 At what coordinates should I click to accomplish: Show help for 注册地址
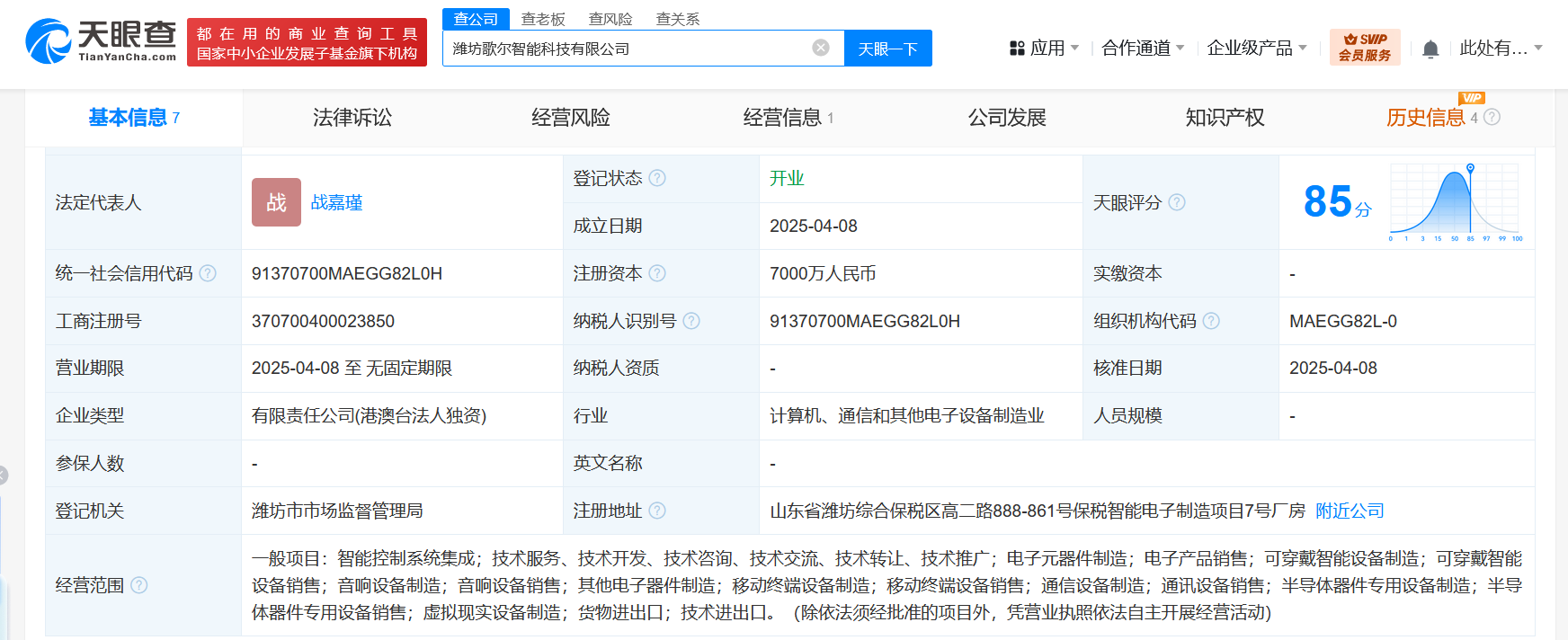(x=657, y=511)
